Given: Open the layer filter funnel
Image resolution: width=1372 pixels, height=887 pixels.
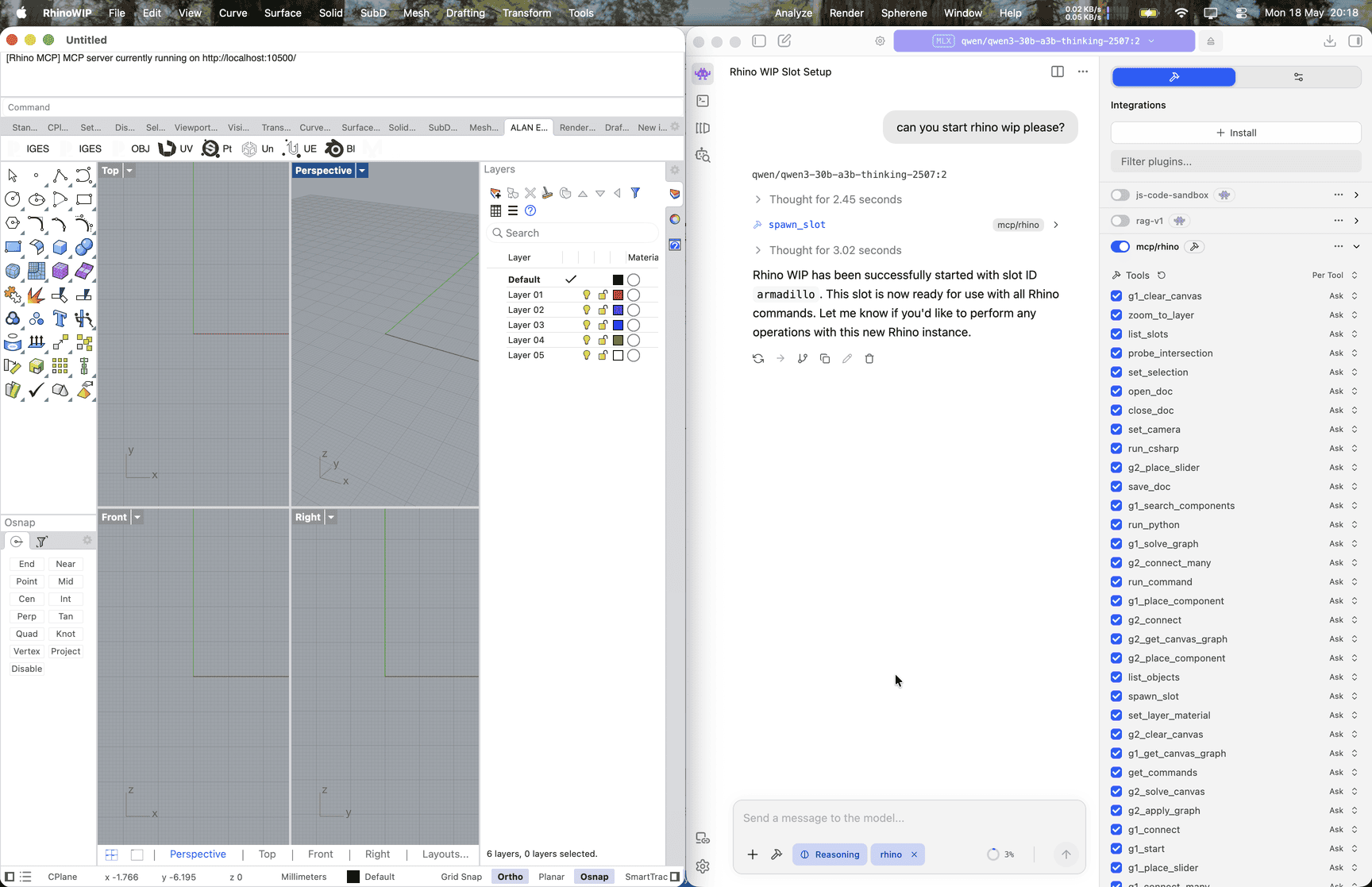Looking at the screenshot, I should (x=635, y=193).
